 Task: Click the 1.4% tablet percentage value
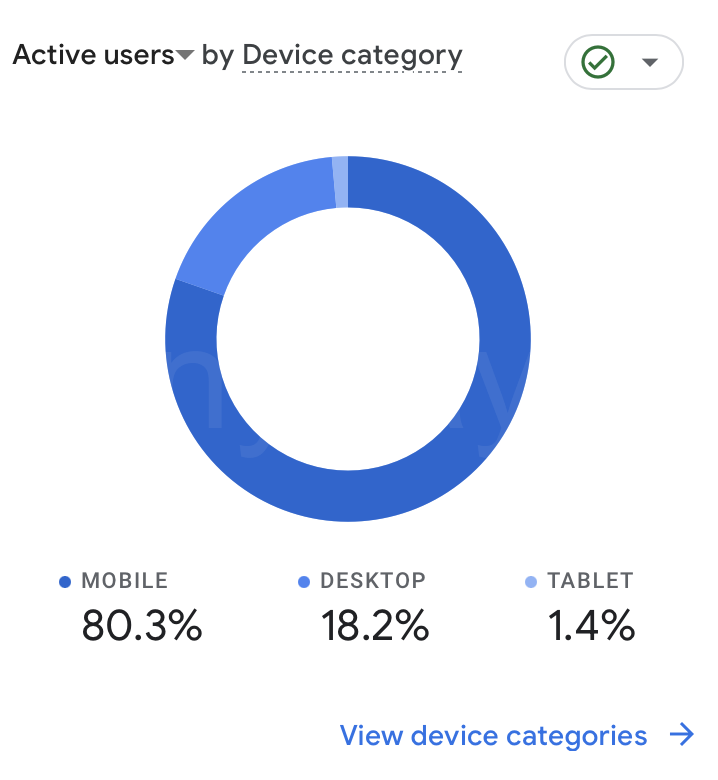point(591,625)
